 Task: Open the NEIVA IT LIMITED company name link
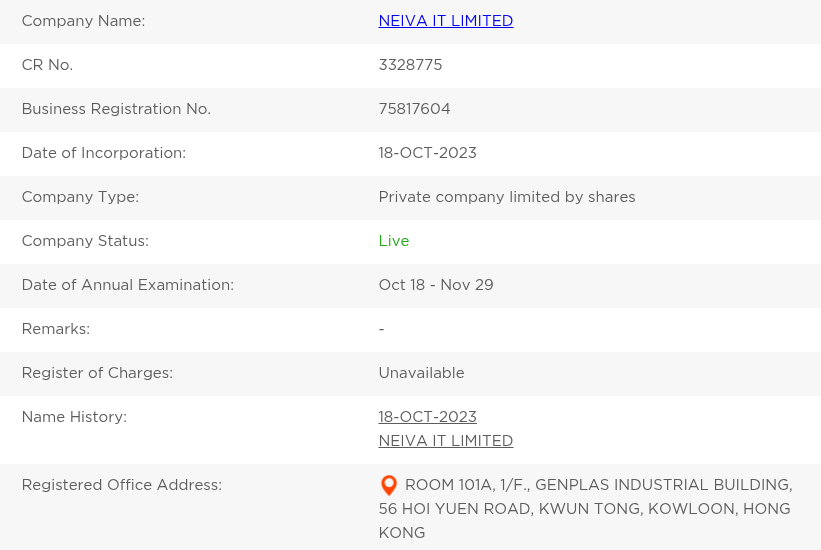click(x=445, y=21)
